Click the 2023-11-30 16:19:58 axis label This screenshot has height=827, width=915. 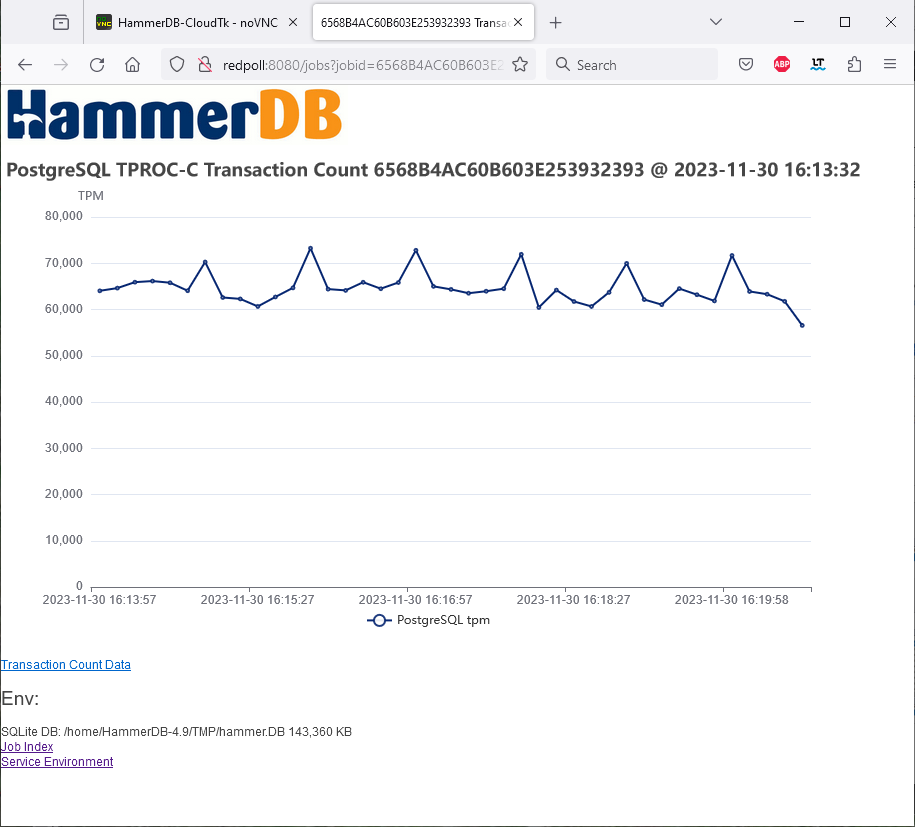732,600
